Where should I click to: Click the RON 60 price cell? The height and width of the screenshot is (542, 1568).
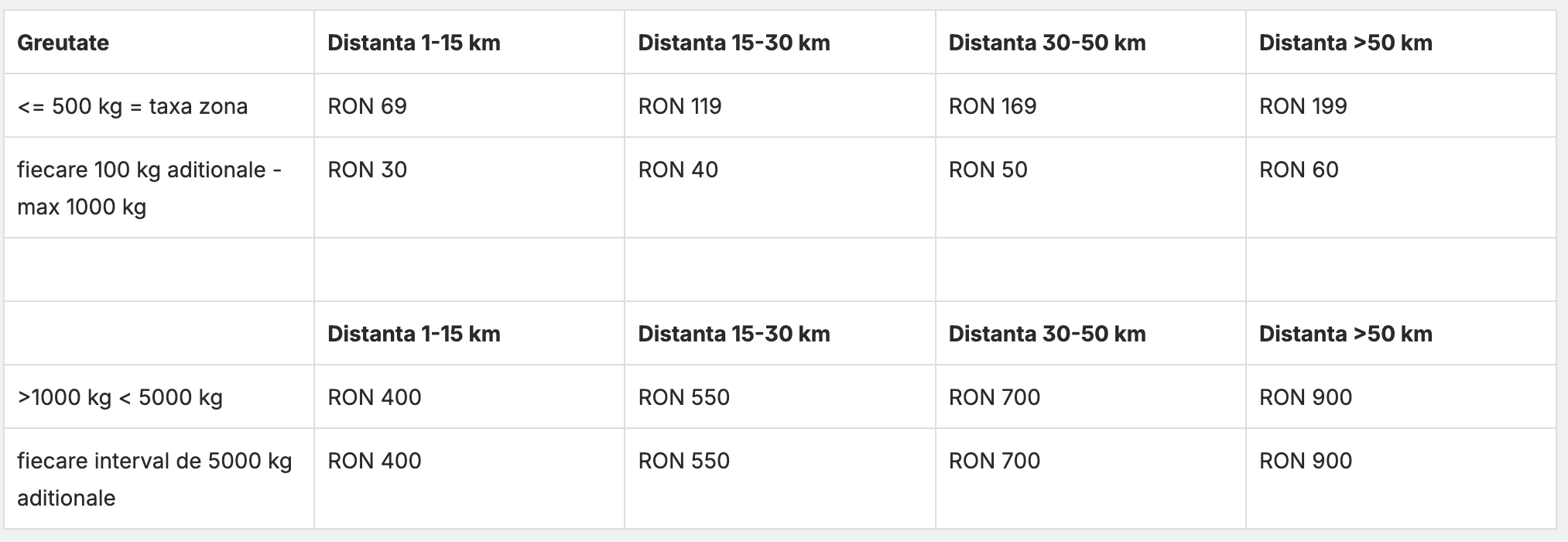click(x=1299, y=170)
